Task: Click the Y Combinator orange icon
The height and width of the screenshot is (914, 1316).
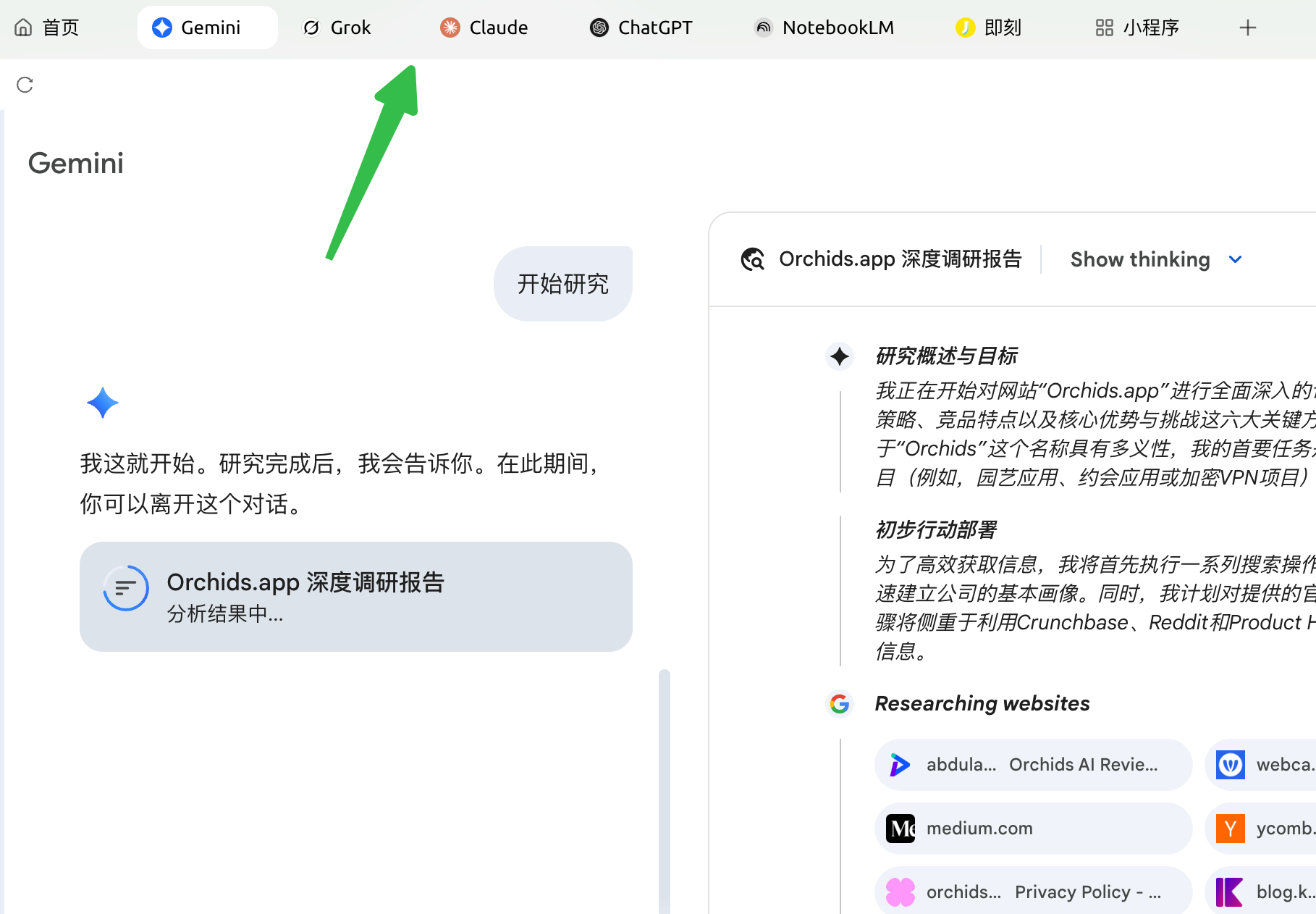Action: (1231, 829)
